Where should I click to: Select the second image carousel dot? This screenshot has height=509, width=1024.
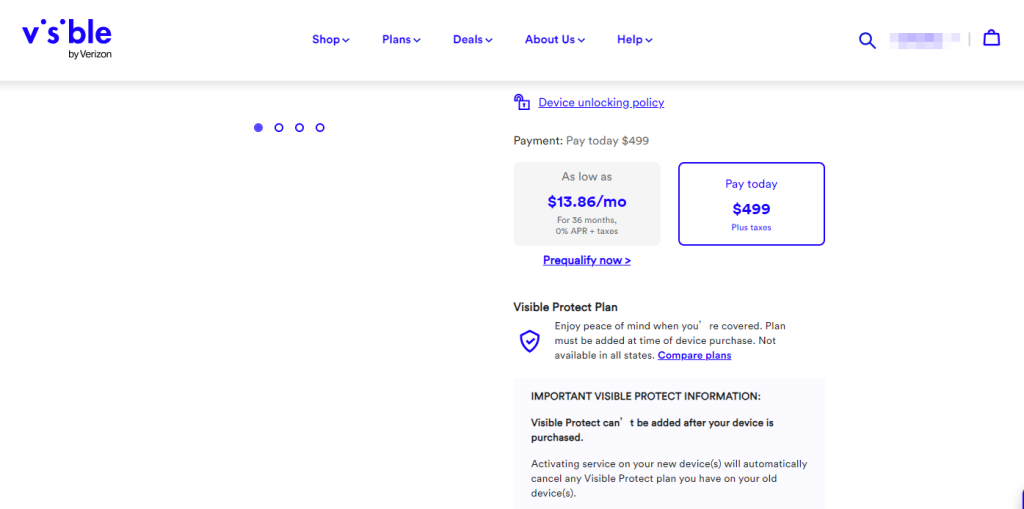click(279, 127)
